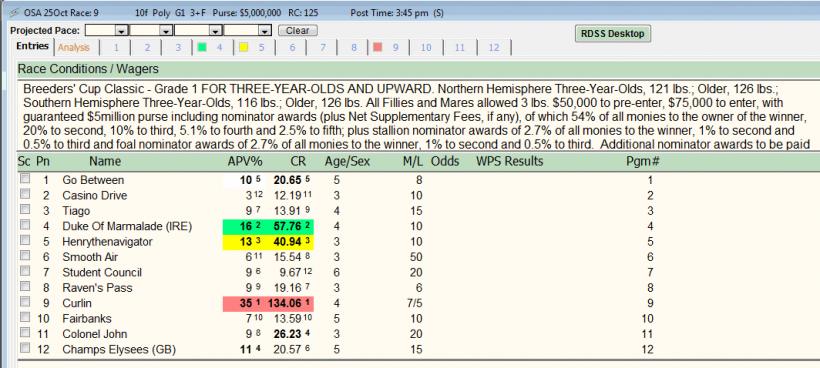The height and width of the screenshot is (368, 820).
Task: Tick the scratch checkbox for Colonel John
Action: (25, 333)
